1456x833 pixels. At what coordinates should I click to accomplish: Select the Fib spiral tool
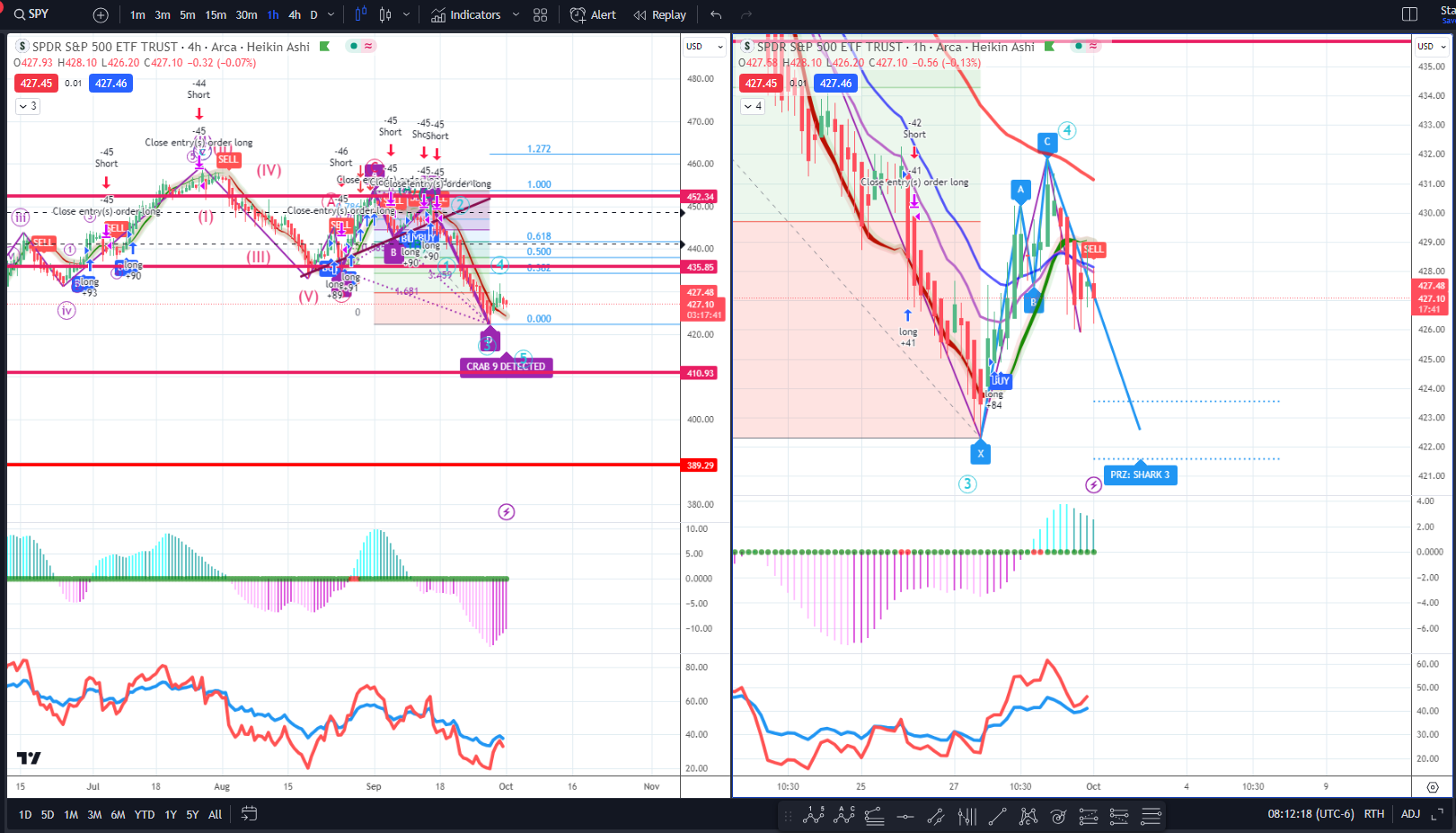[x=1059, y=816]
